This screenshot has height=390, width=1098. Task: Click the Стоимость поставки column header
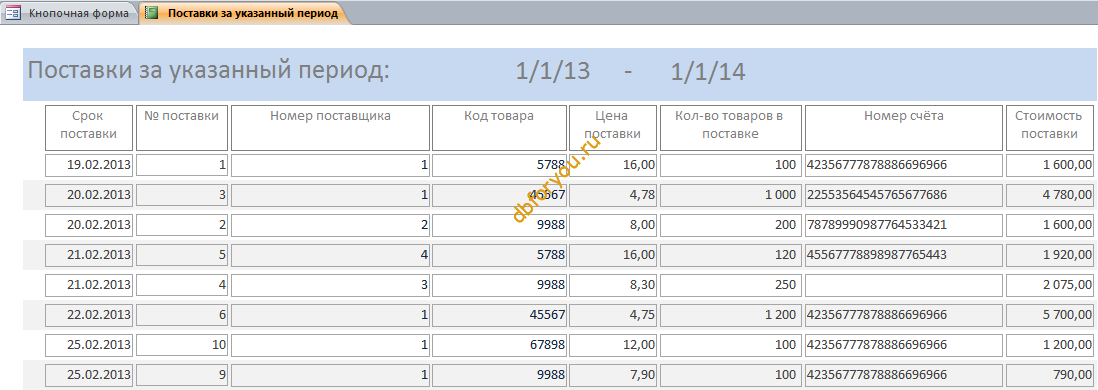click(x=1050, y=127)
